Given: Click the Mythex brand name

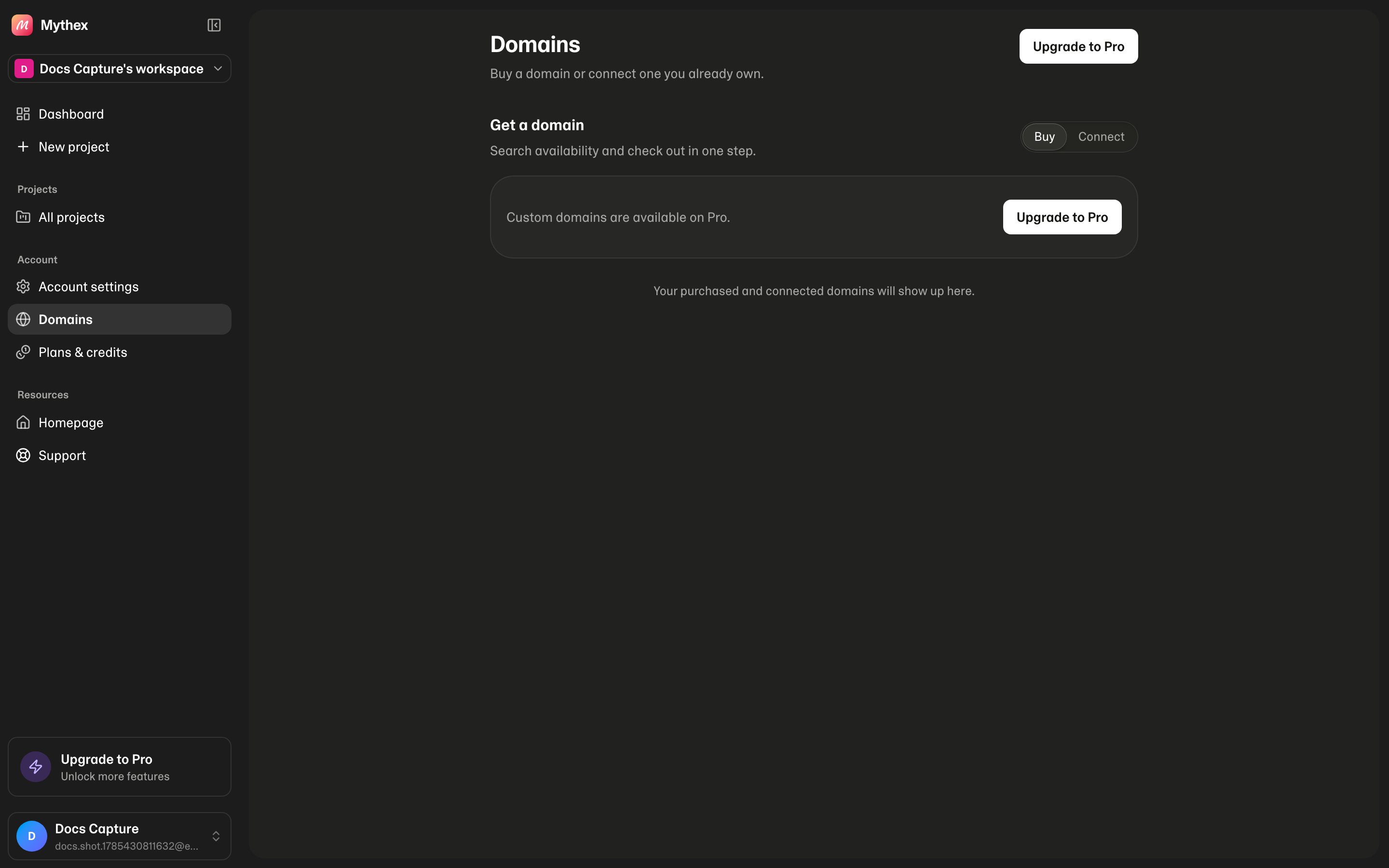Looking at the screenshot, I should coord(64,25).
